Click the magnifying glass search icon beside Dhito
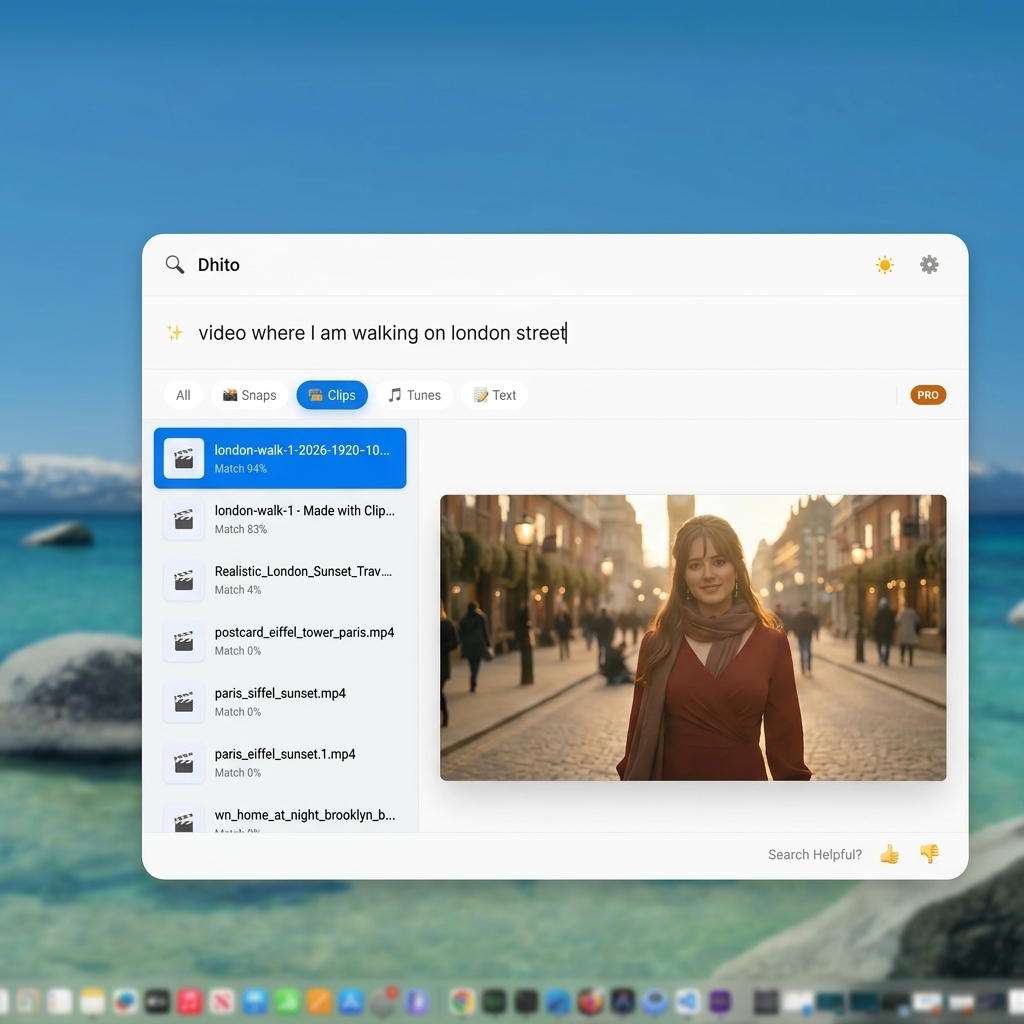The width and height of the screenshot is (1024, 1024). click(x=174, y=264)
